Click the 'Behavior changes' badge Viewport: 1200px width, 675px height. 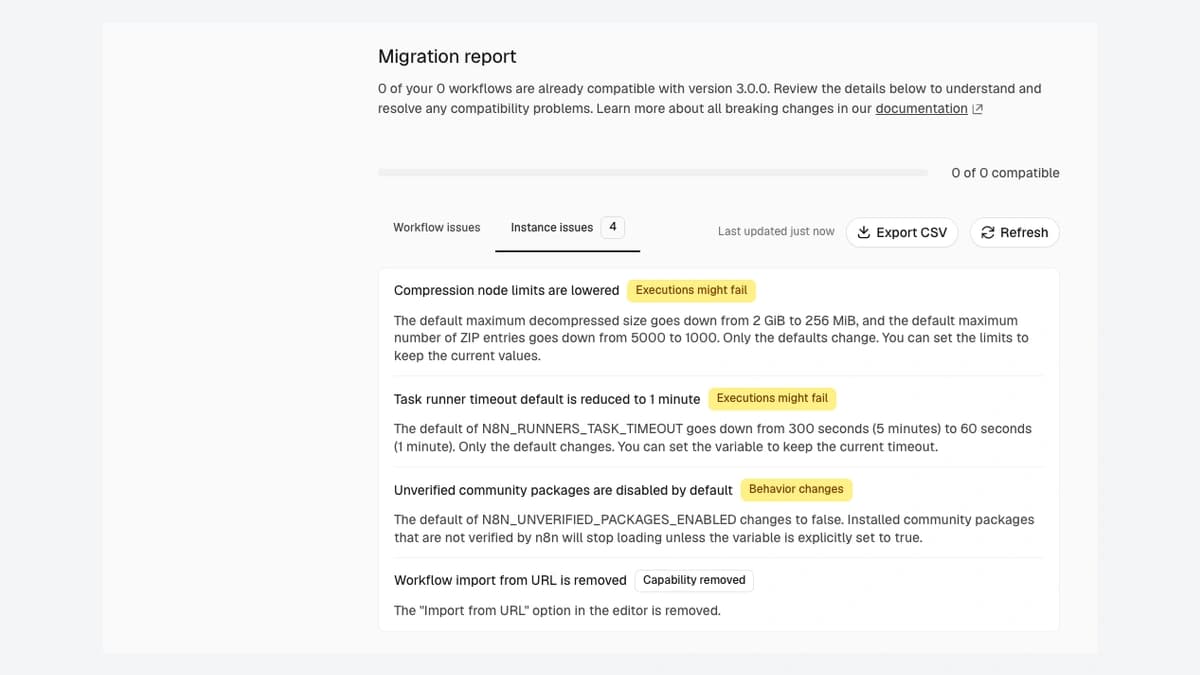coord(796,489)
